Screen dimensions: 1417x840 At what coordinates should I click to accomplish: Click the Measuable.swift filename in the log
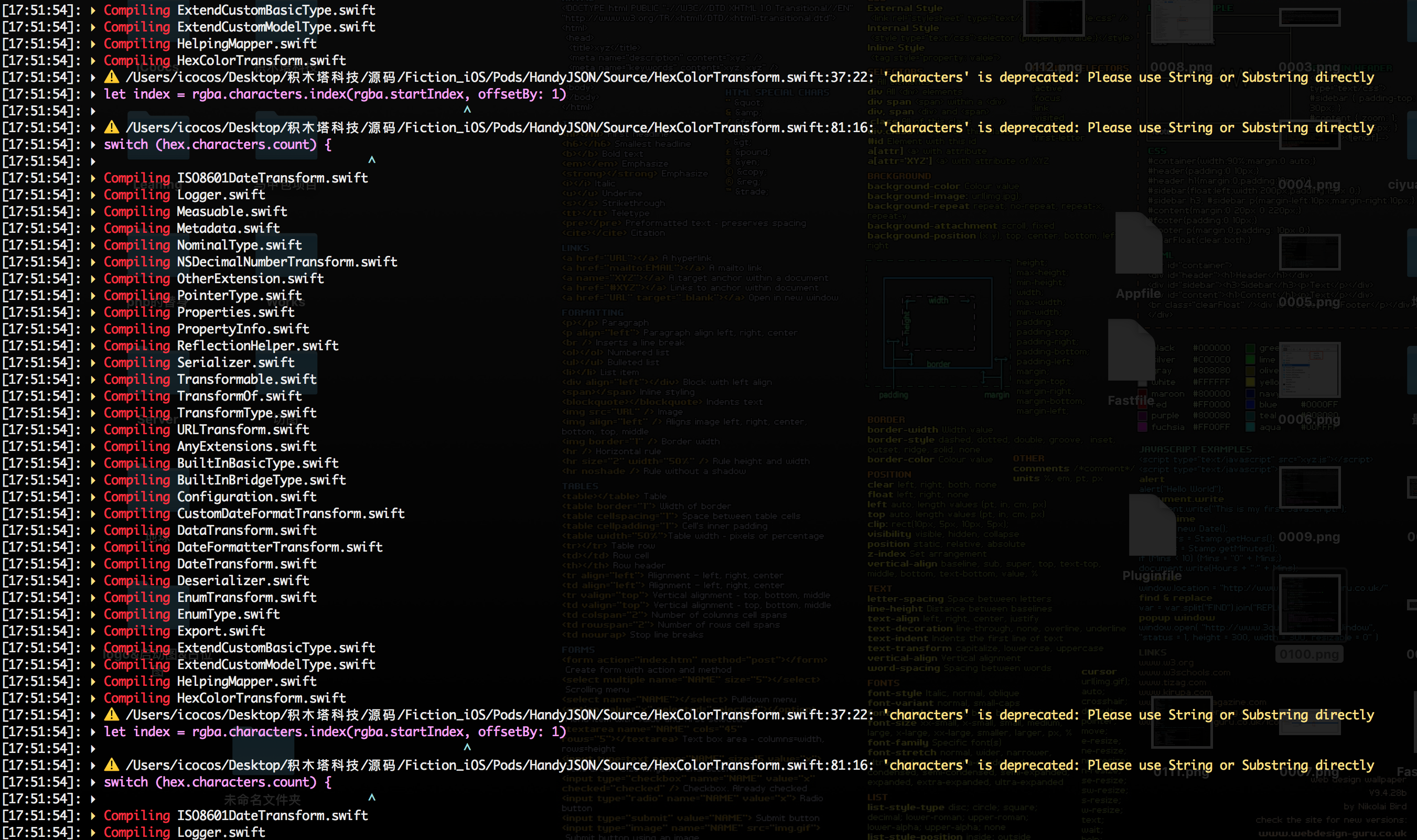point(232,212)
